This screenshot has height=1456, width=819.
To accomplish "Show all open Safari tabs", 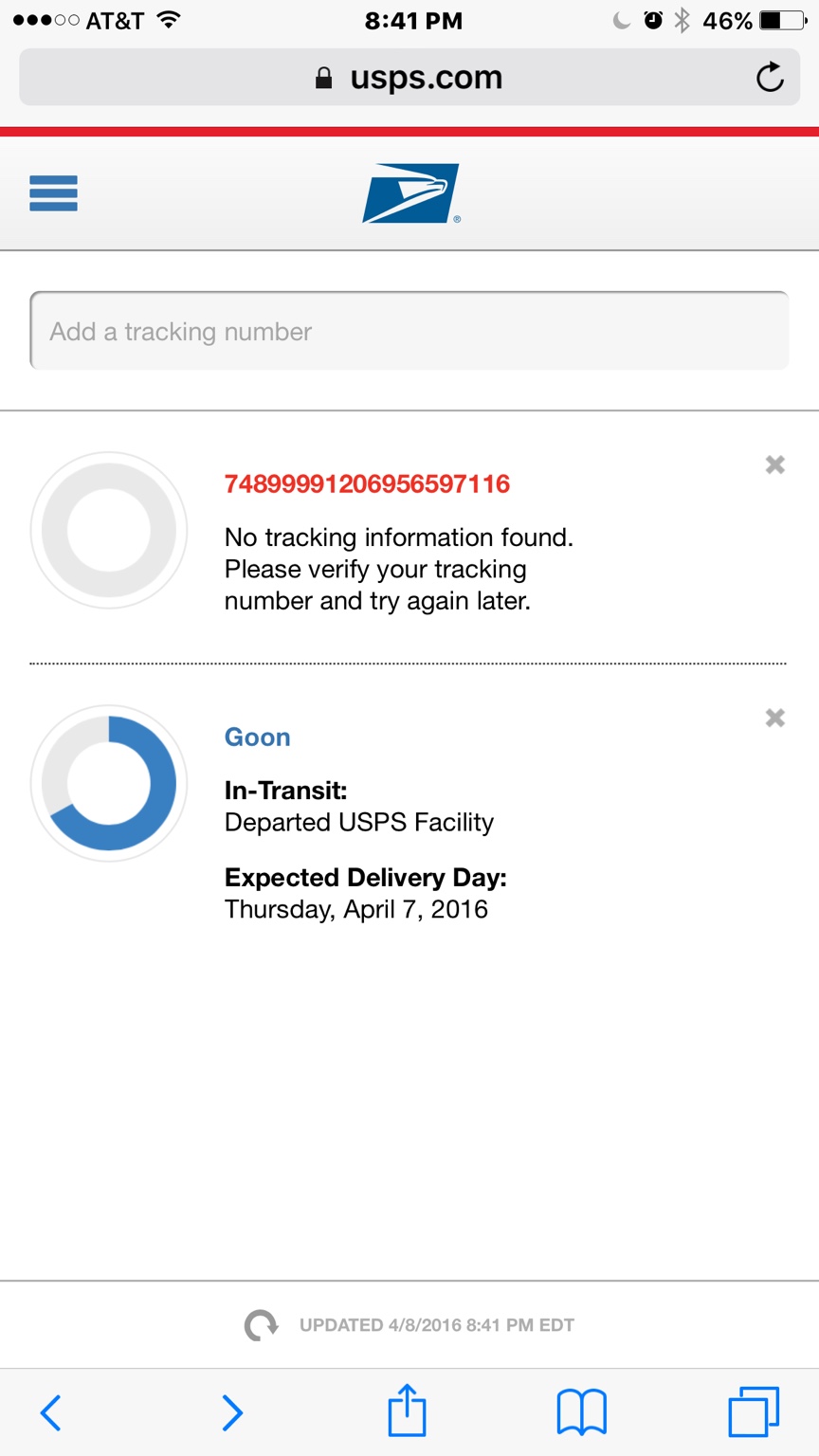I will 754,1412.
